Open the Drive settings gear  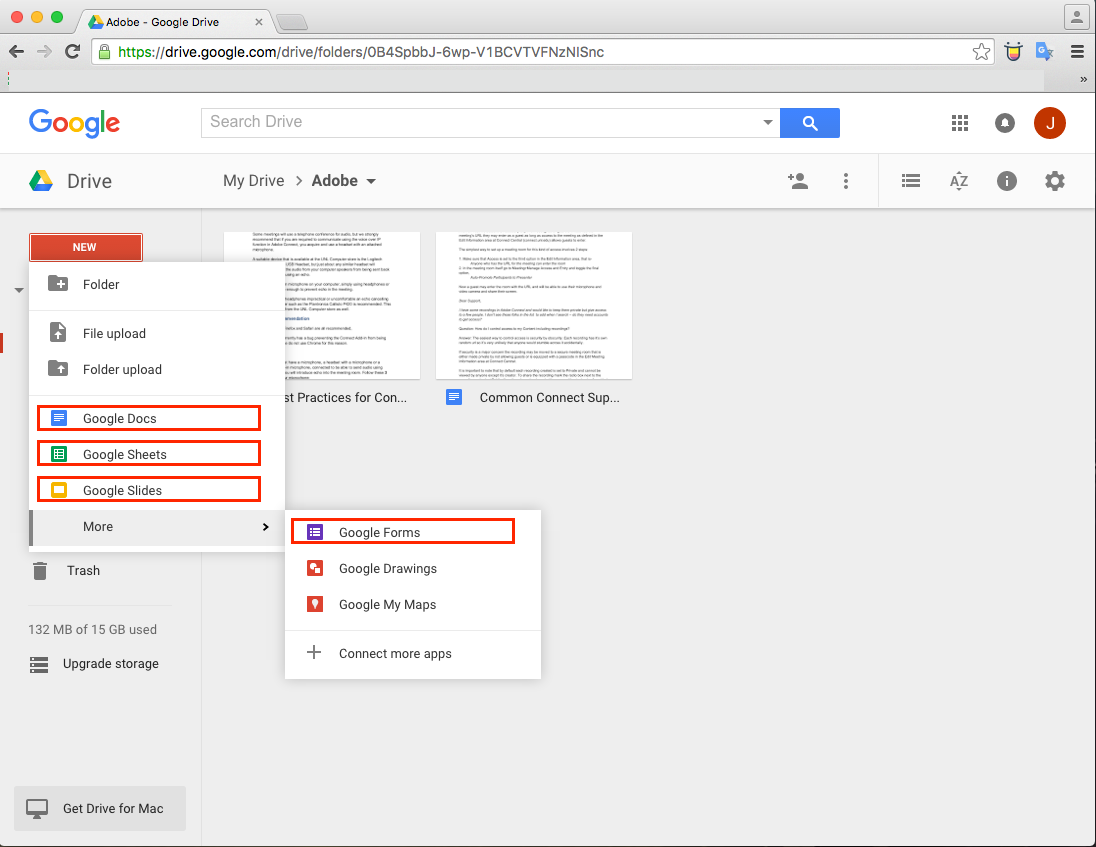pos(1055,181)
